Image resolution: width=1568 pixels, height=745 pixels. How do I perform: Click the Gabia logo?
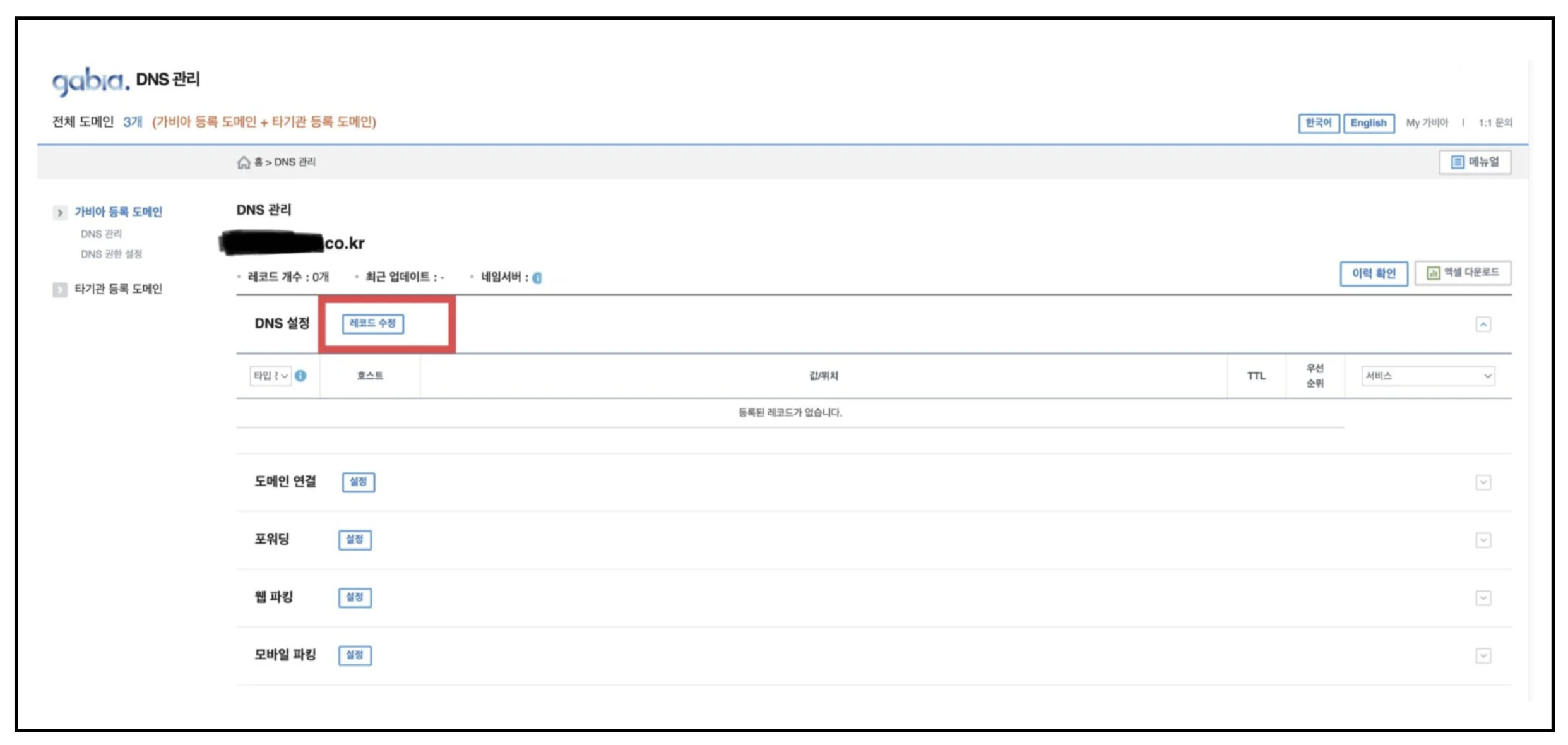pyautogui.click(x=90, y=82)
